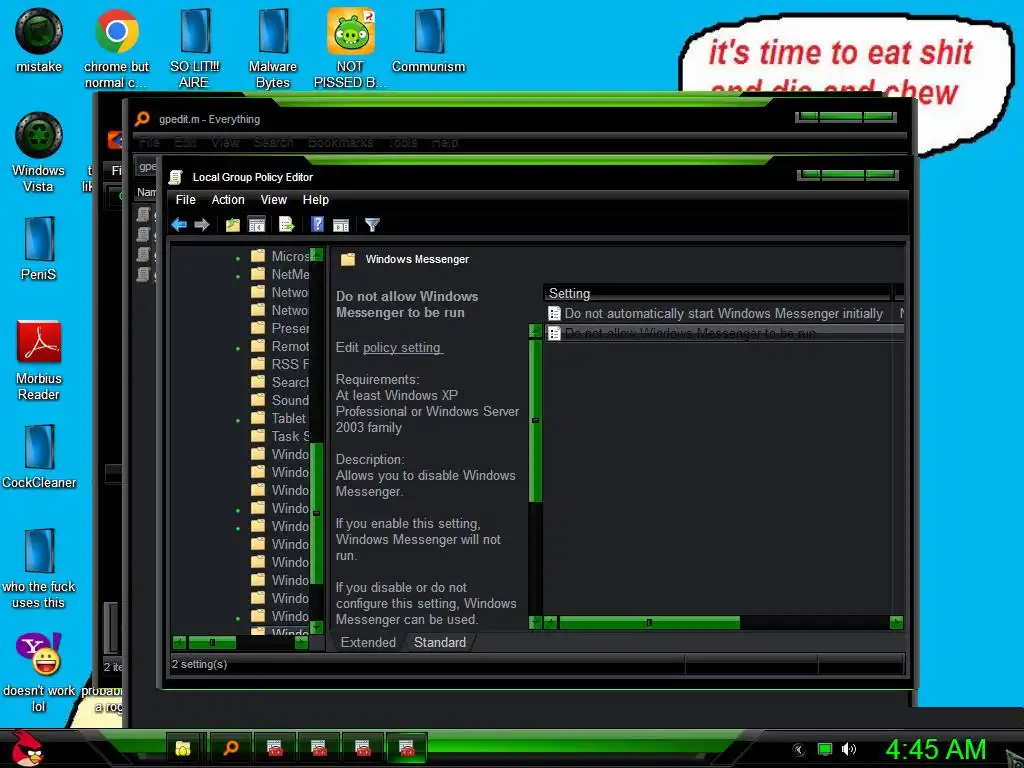Image resolution: width=1024 pixels, height=768 pixels.
Task: Click the description pane vertical scrollbar thumb
Action: (x=536, y=420)
